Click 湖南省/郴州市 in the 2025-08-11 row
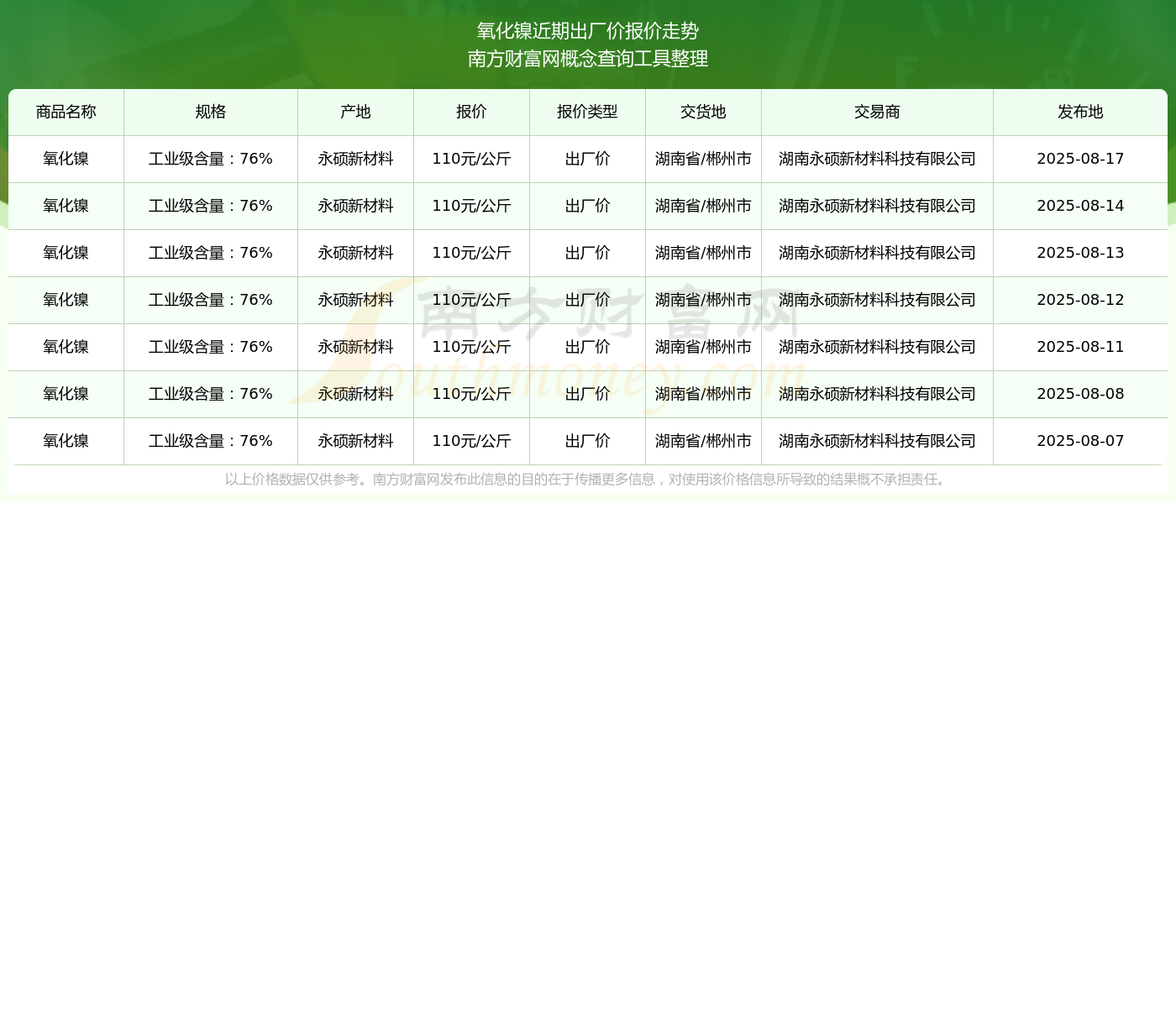The width and height of the screenshot is (1176, 1012). [704, 347]
